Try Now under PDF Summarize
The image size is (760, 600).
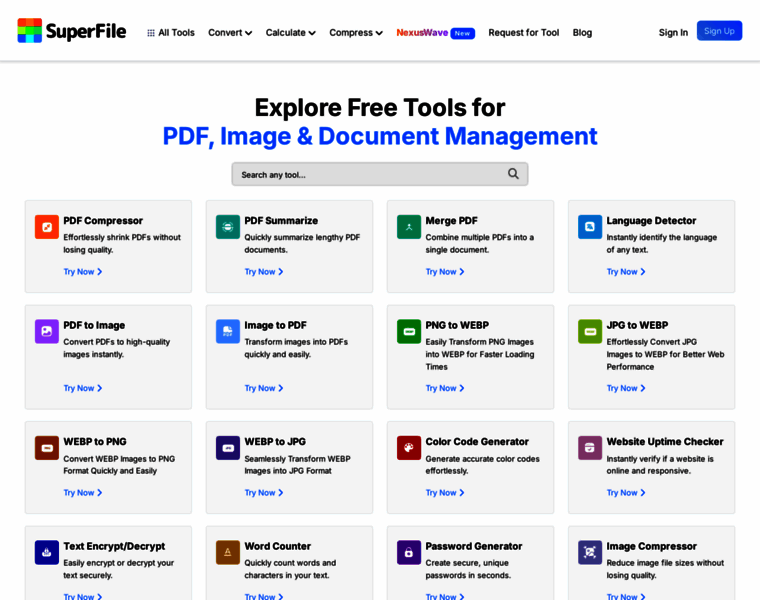[x=264, y=272]
